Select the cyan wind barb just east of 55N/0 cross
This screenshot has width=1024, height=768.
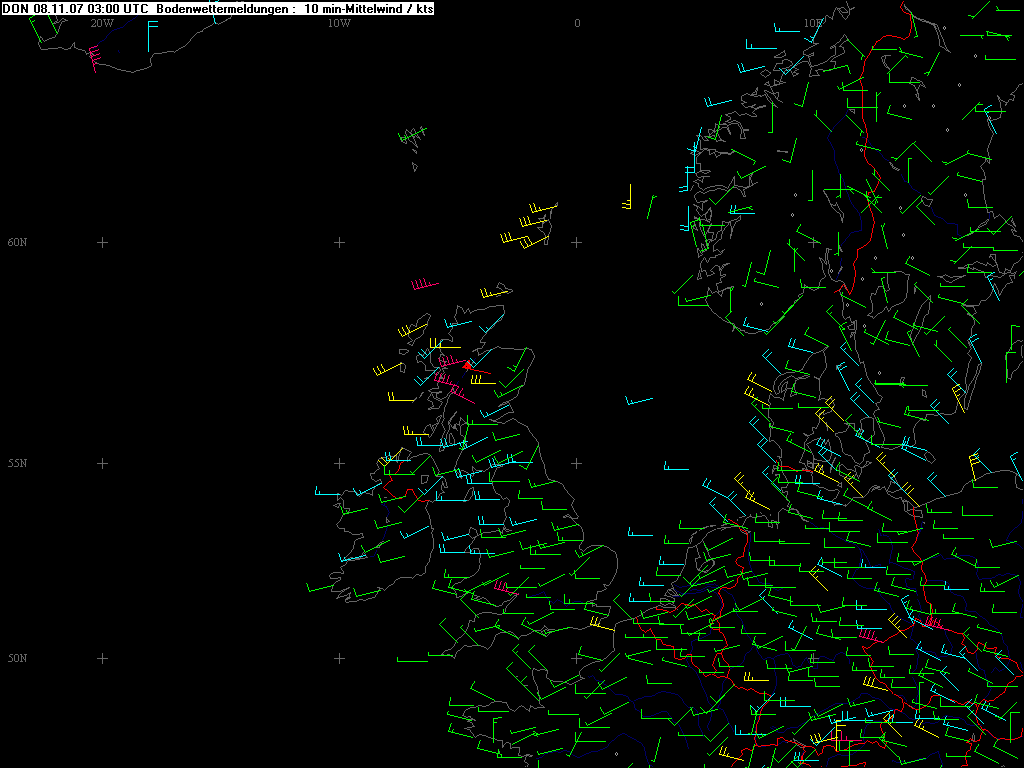point(675,467)
